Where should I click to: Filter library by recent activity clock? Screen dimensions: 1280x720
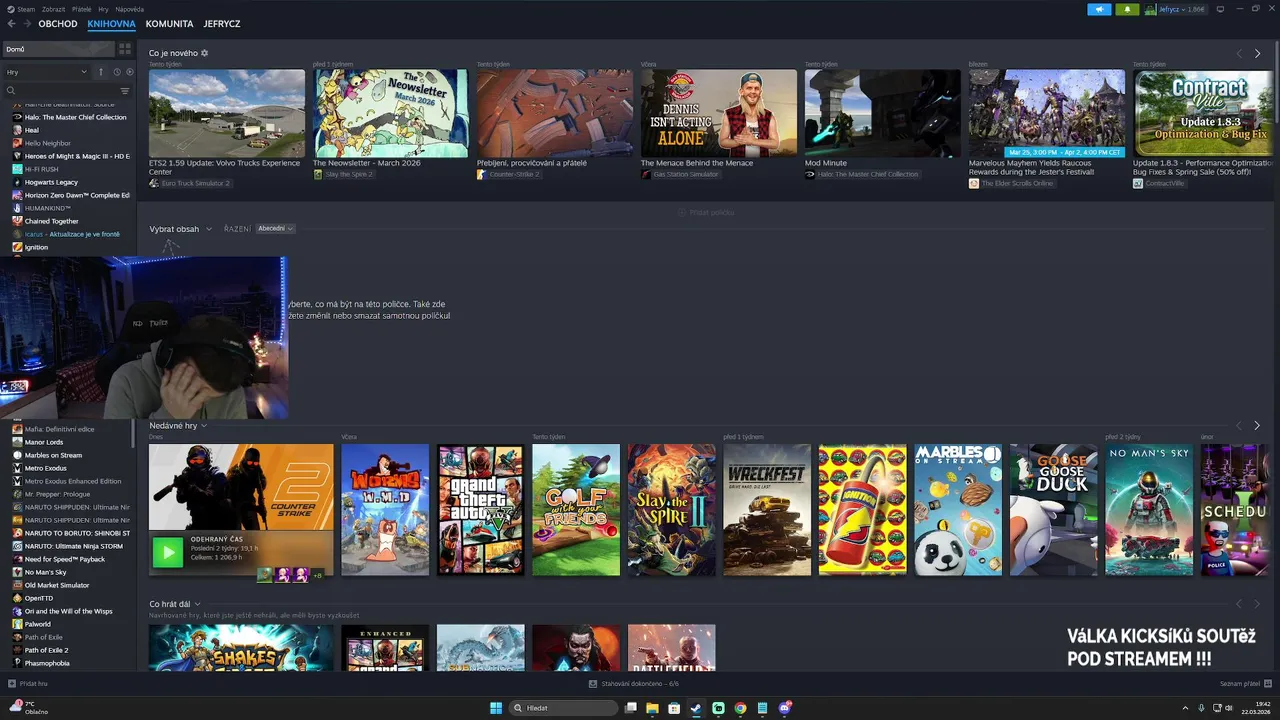click(x=117, y=72)
